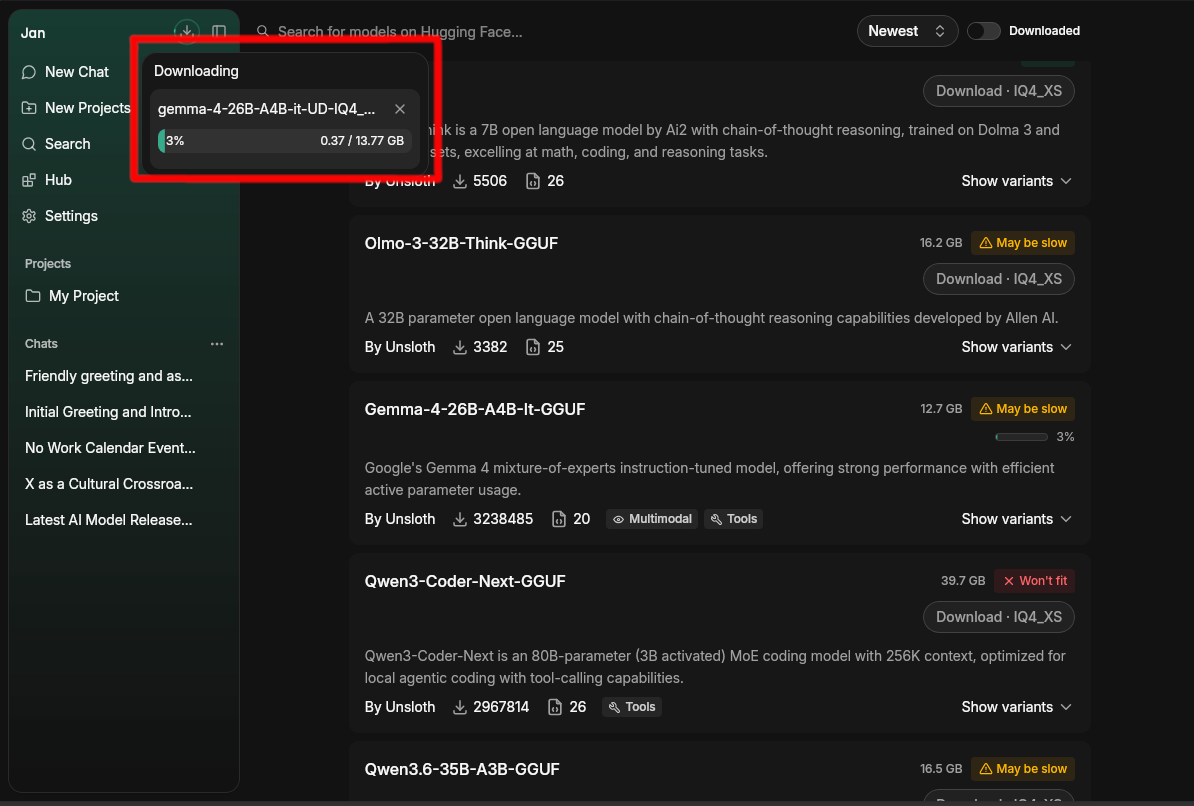Click Qwen3.6-35B 'May be slow' warning badge
The image size is (1194, 806).
click(1023, 769)
